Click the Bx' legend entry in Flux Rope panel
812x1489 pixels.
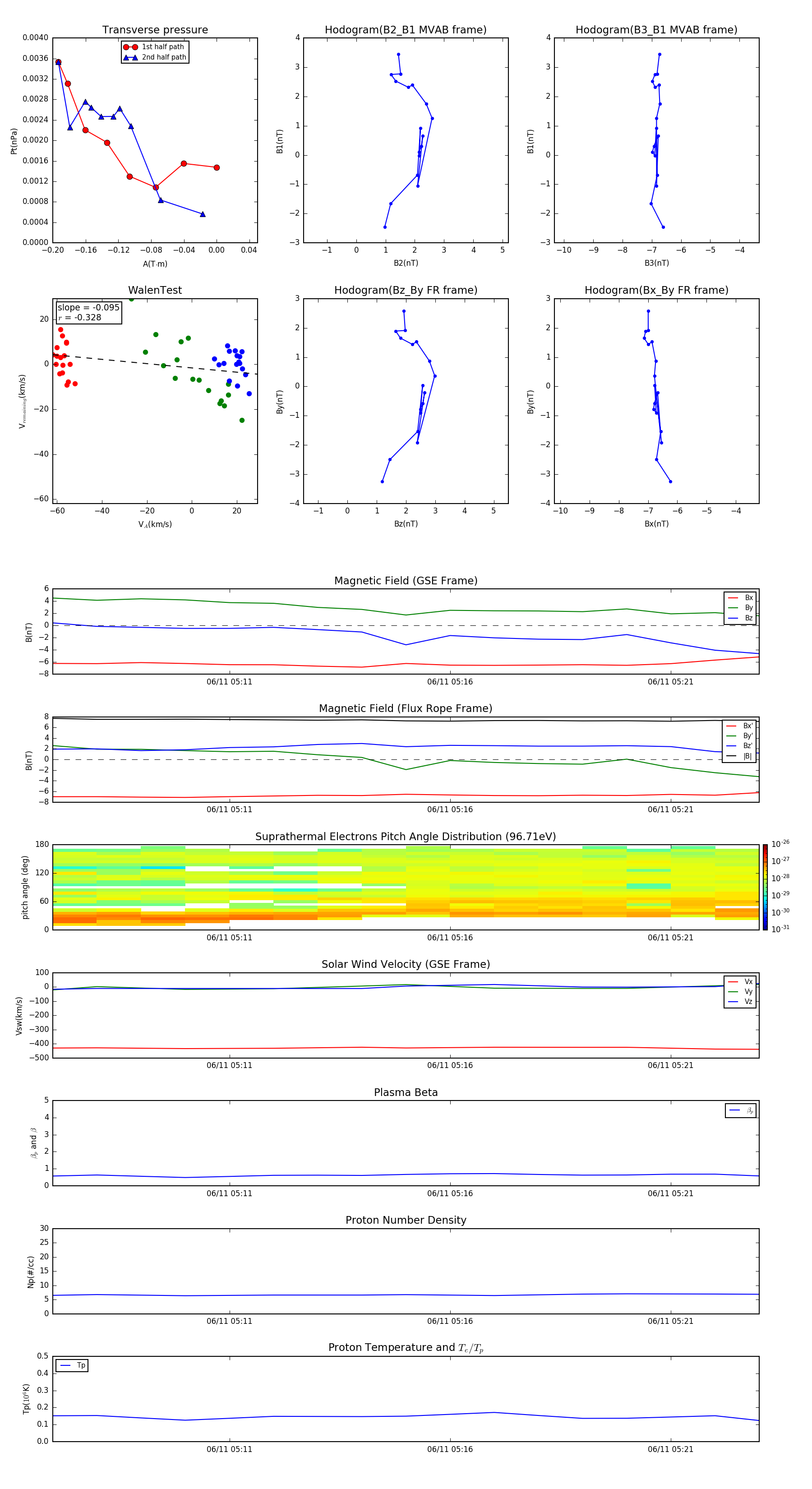(739, 726)
